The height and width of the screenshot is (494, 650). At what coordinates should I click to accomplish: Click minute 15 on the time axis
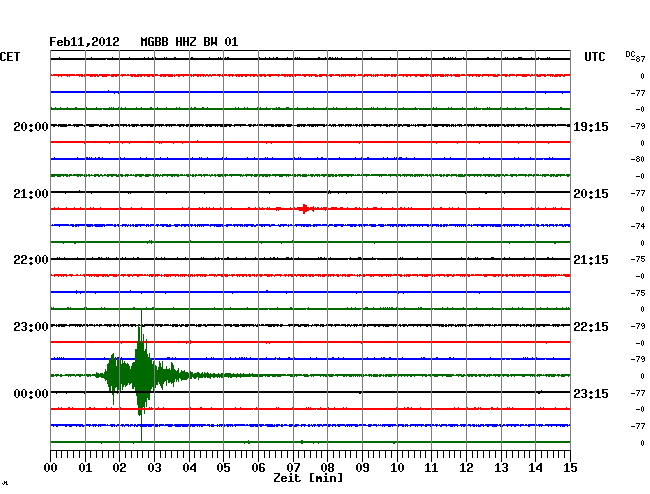pos(570,468)
